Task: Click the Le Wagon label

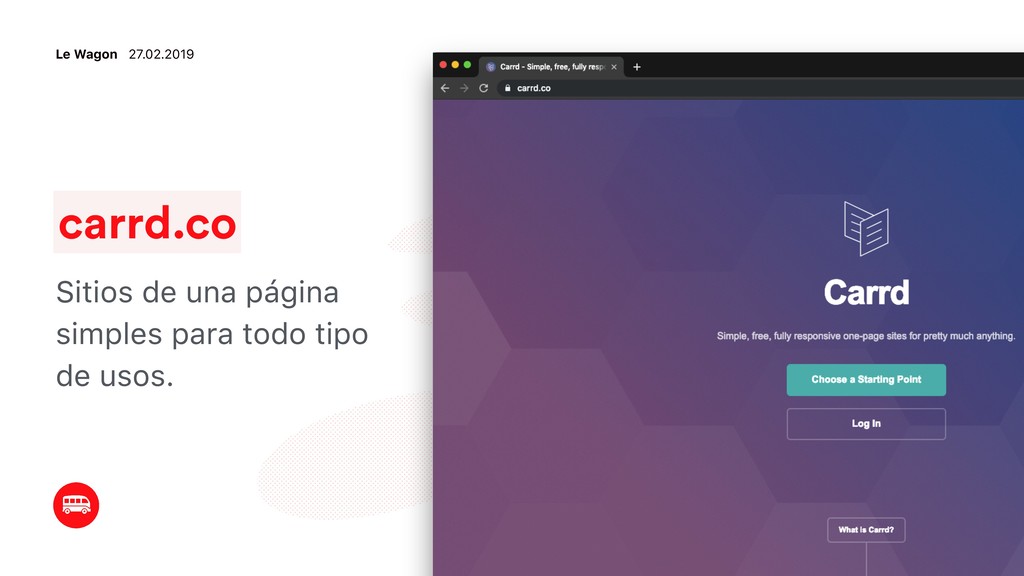Action: (86, 54)
